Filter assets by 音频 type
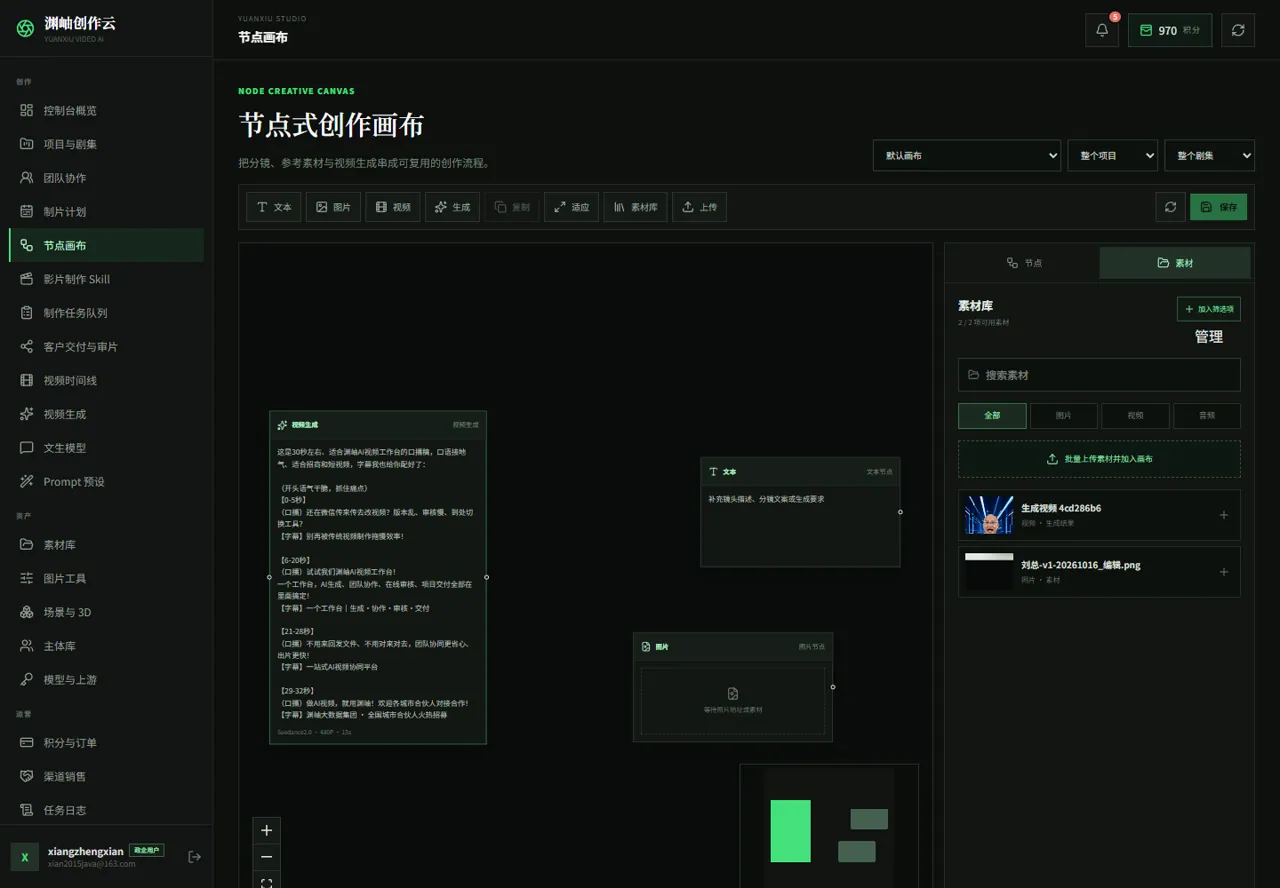Screen dimensions: 1280x888 click(x=1207, y=415)
